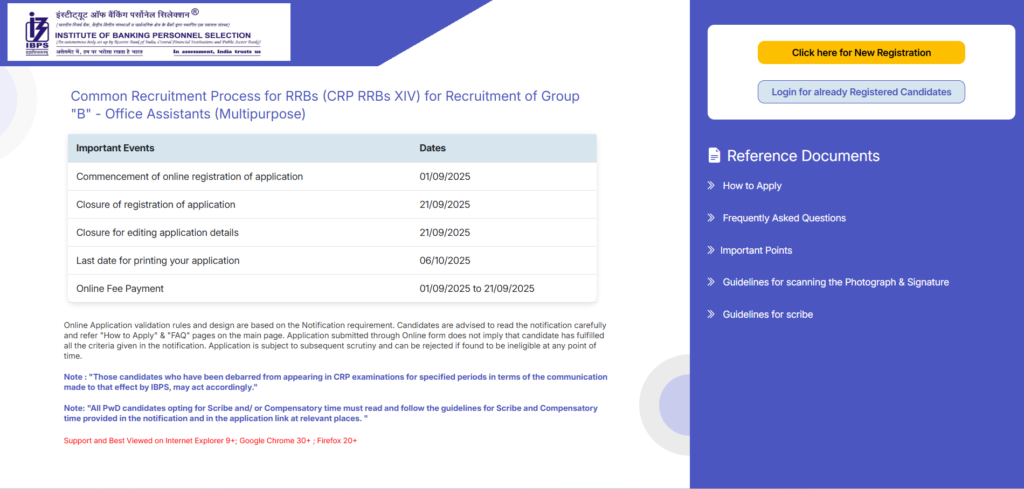
Task: Open Login for already Registered Candidates
Action: pyautogui.click(x=861, y=92)
